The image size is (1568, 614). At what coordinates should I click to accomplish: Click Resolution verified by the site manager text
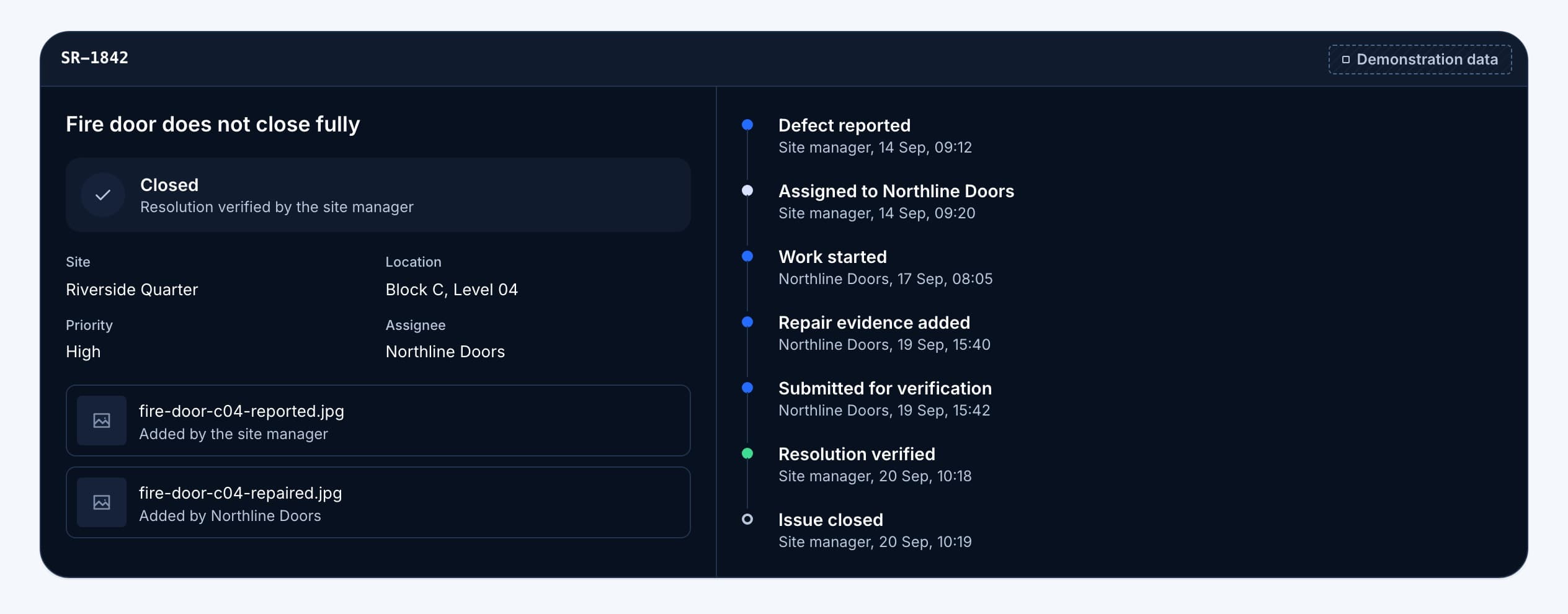click(277, 207)
